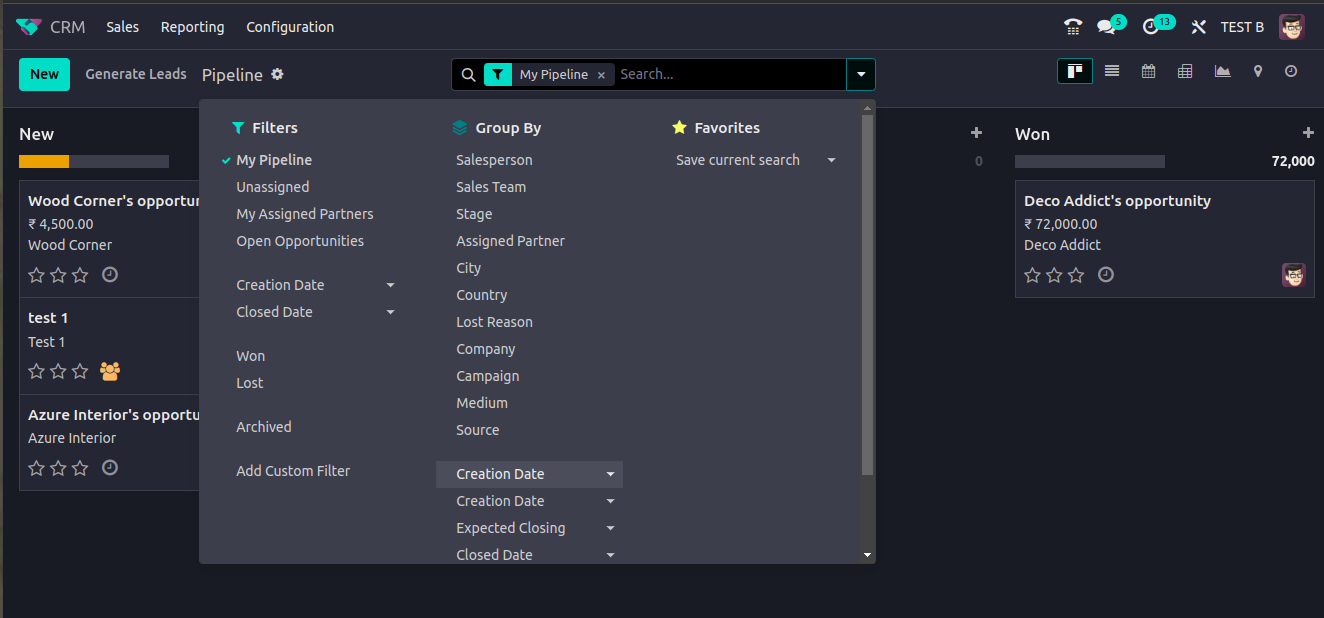Click Generate Leads button

(136, 74)
